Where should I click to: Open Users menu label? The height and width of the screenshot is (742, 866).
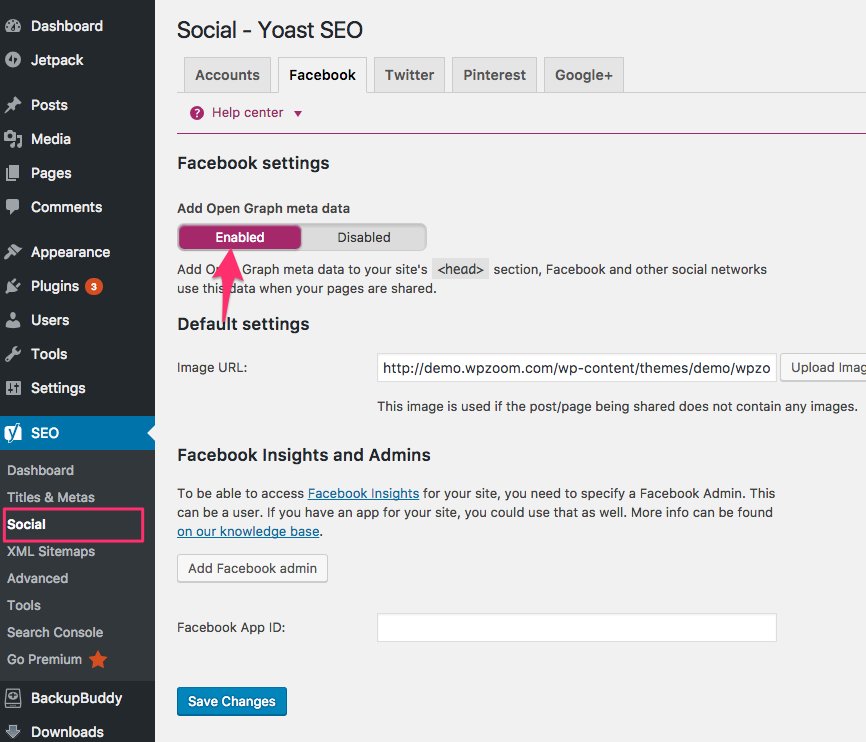click(x=50, y=320)
